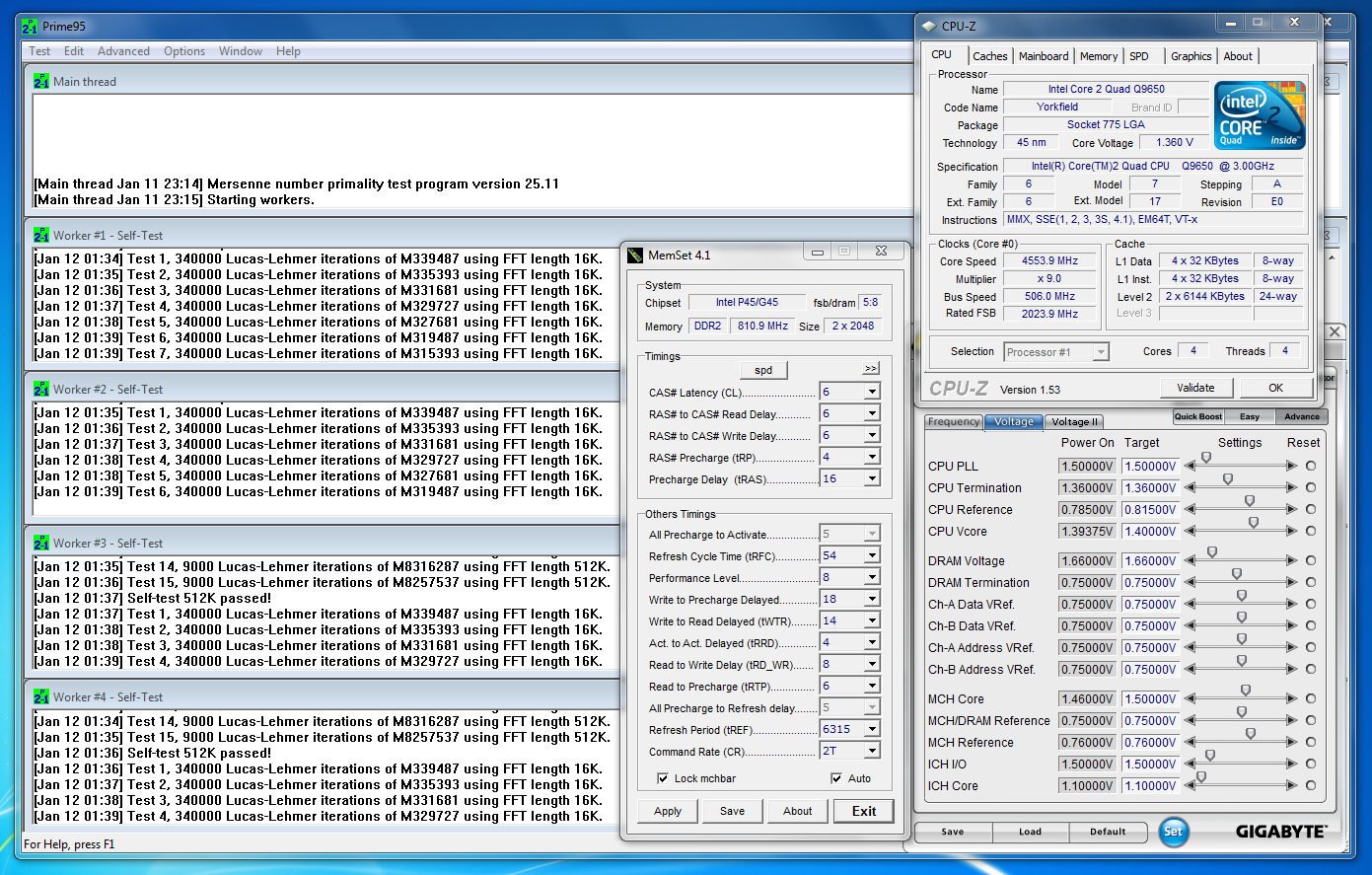Open the RAS# to CAS# Read Delay dropdown

click(x=872, y=413)
